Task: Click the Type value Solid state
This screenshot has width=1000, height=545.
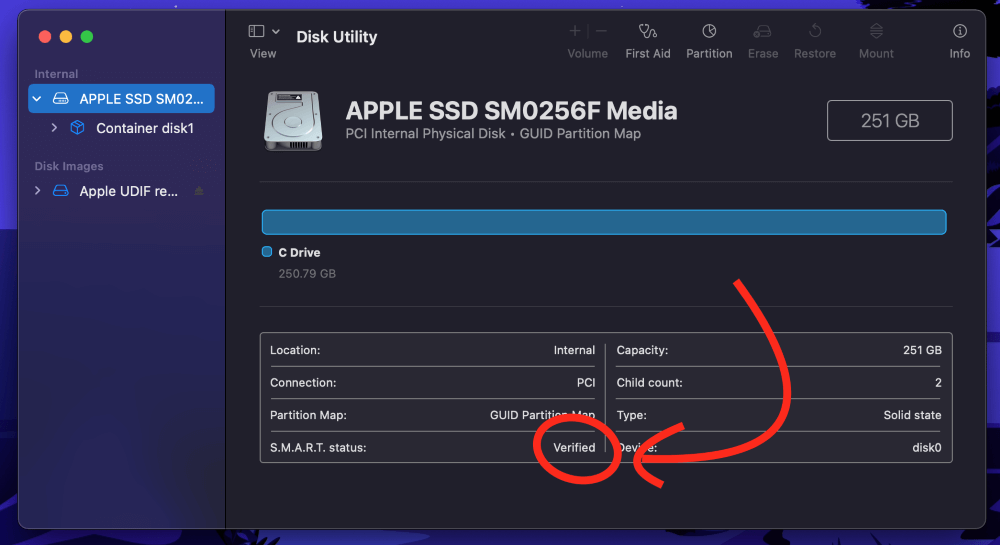Action: point(912,415)
